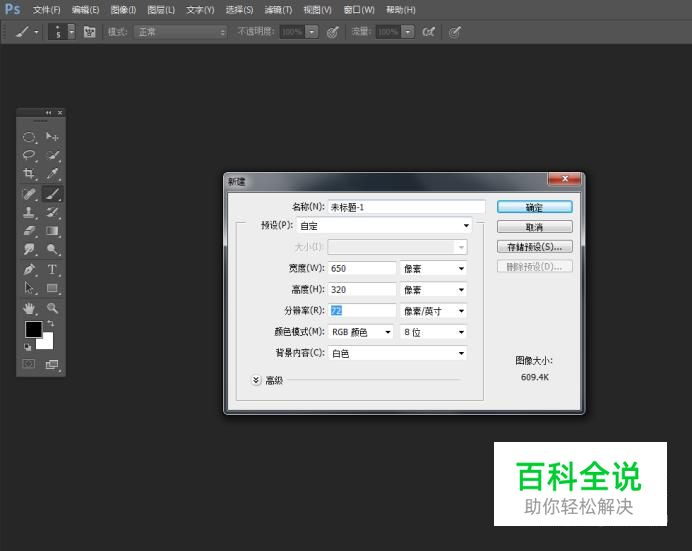Open the tool preset picker arrow
This screenshot has width=692, height=551.
pyautogui.click(x=36, y=32)
